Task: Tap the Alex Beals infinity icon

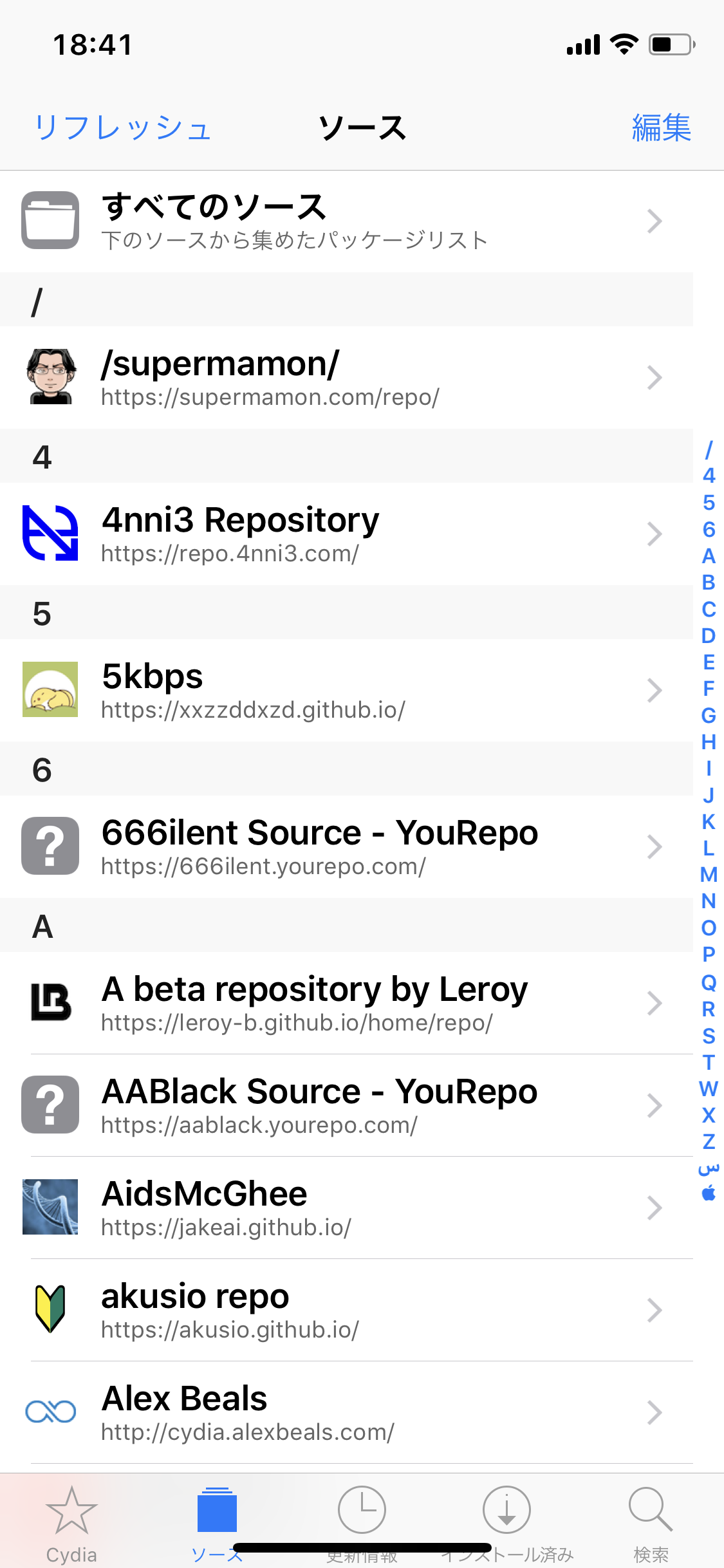Action: (50, 1412)
